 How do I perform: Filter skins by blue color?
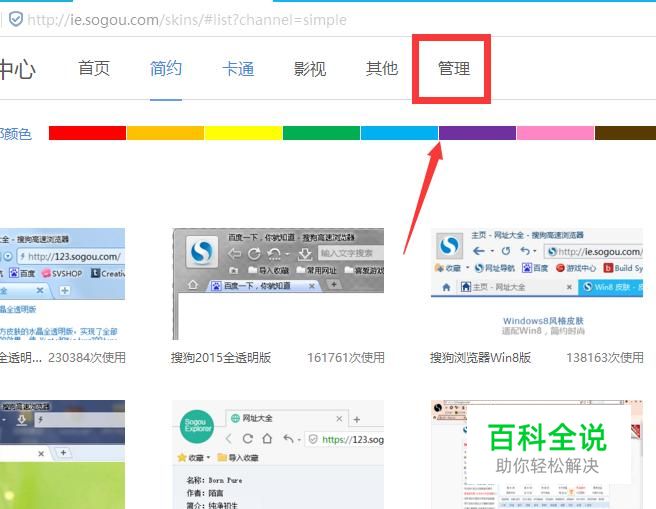[x=399, y=133]
